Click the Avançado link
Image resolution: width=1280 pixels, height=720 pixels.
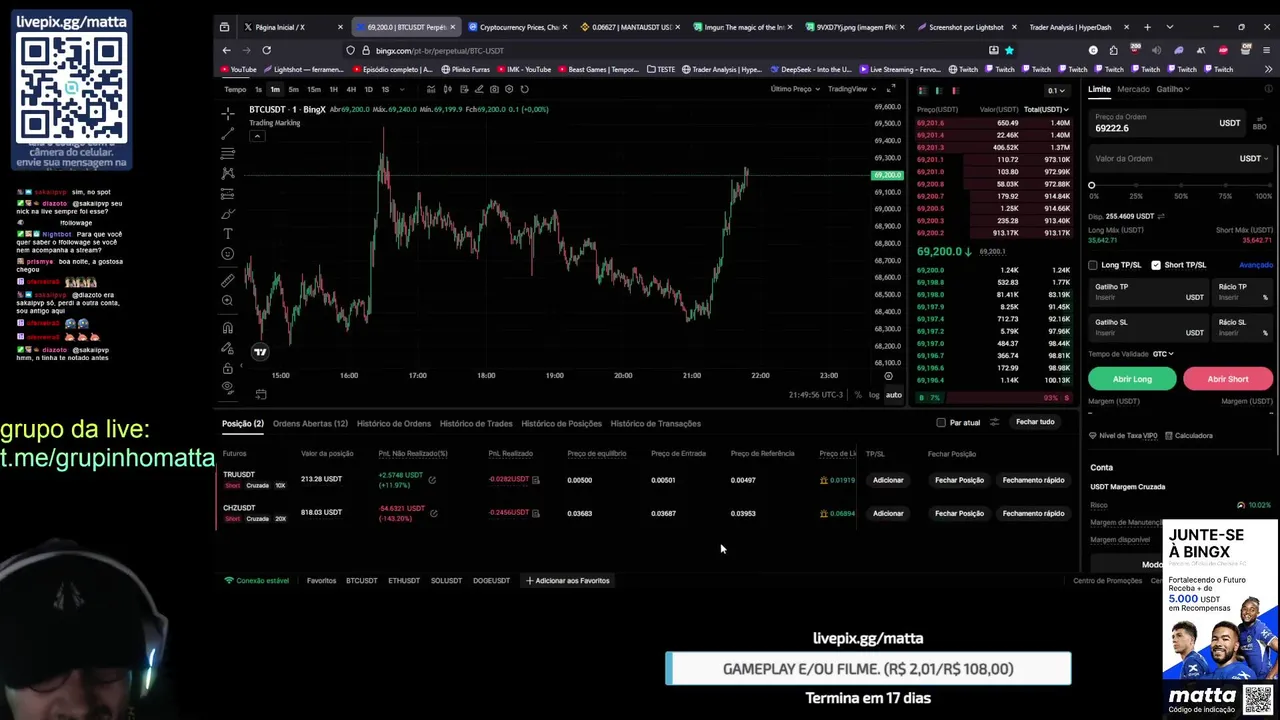(x=1256, y=265)
